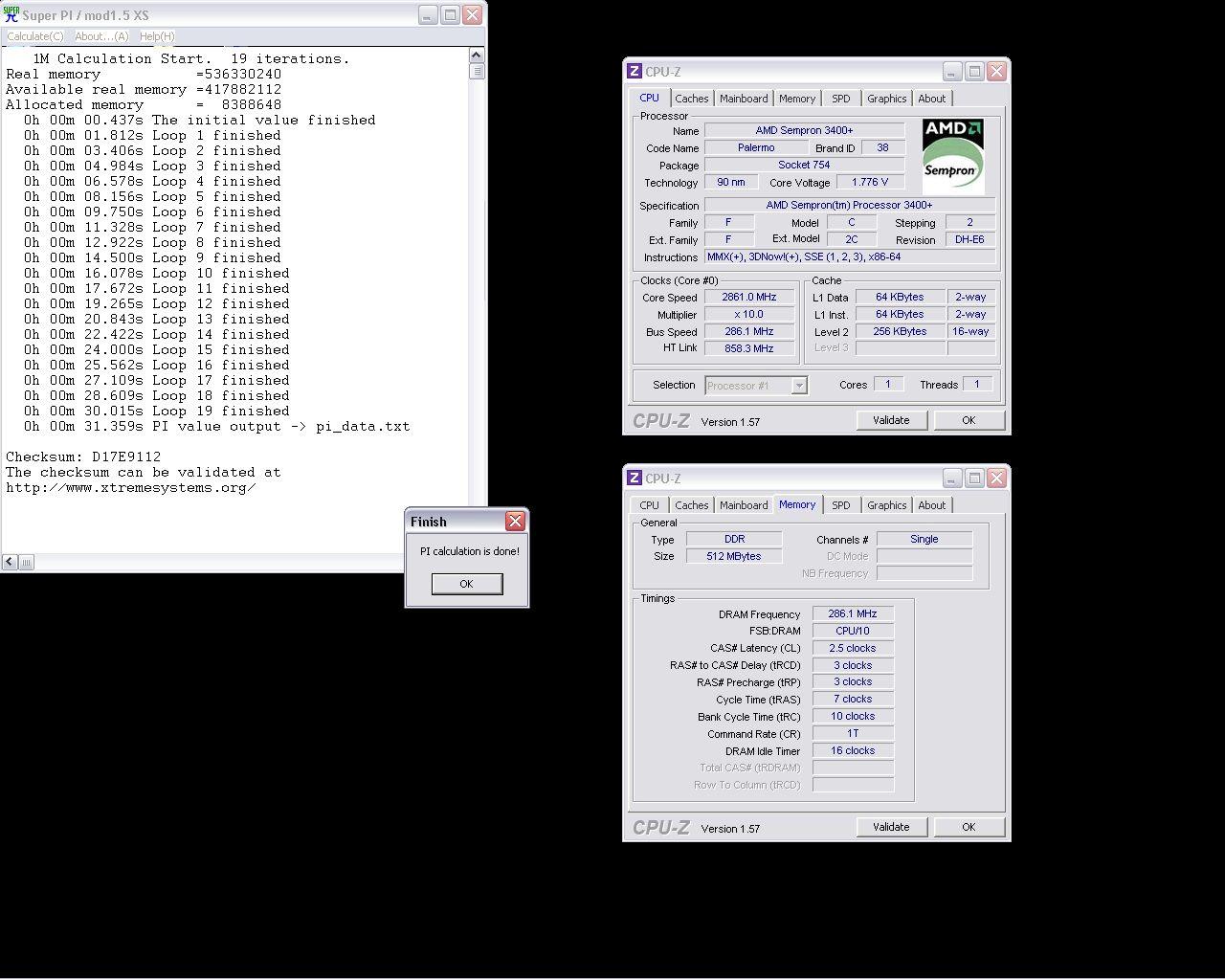
Task: Click OK in the upper CPU-Z window
Action: click(969, 420)
